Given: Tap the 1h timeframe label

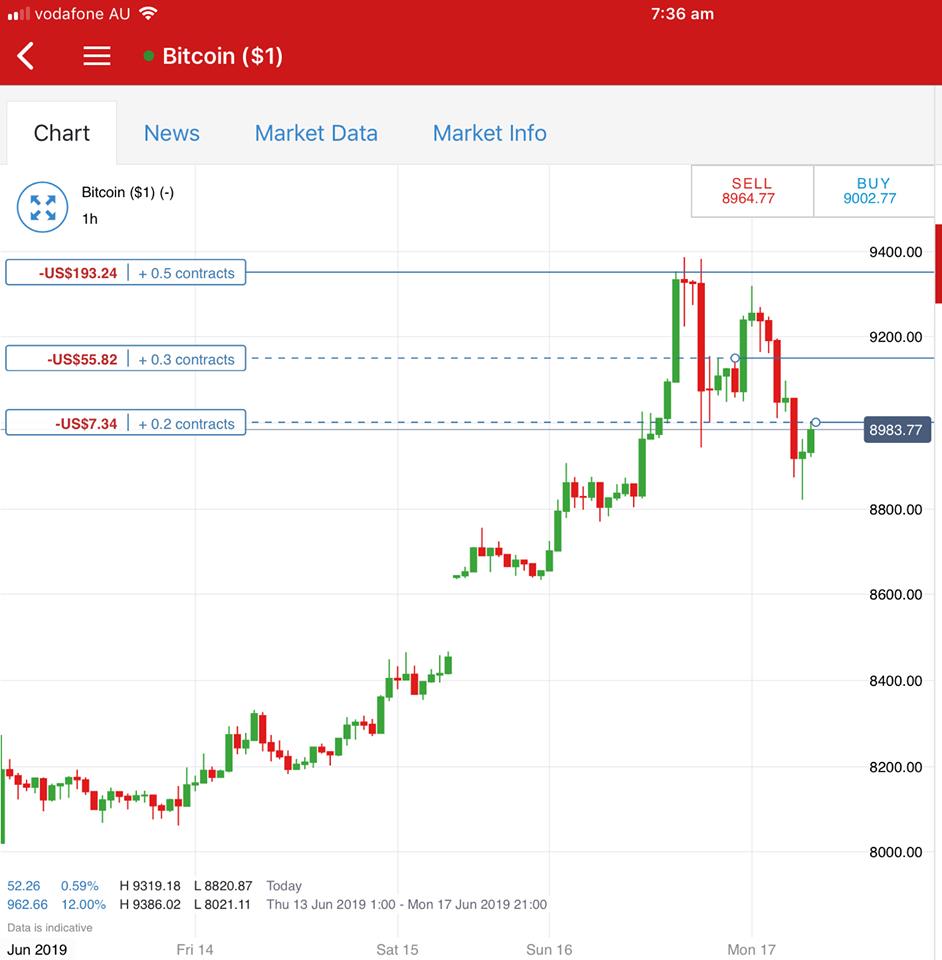Looking at the screenshot, I should [x=90, y=219].
